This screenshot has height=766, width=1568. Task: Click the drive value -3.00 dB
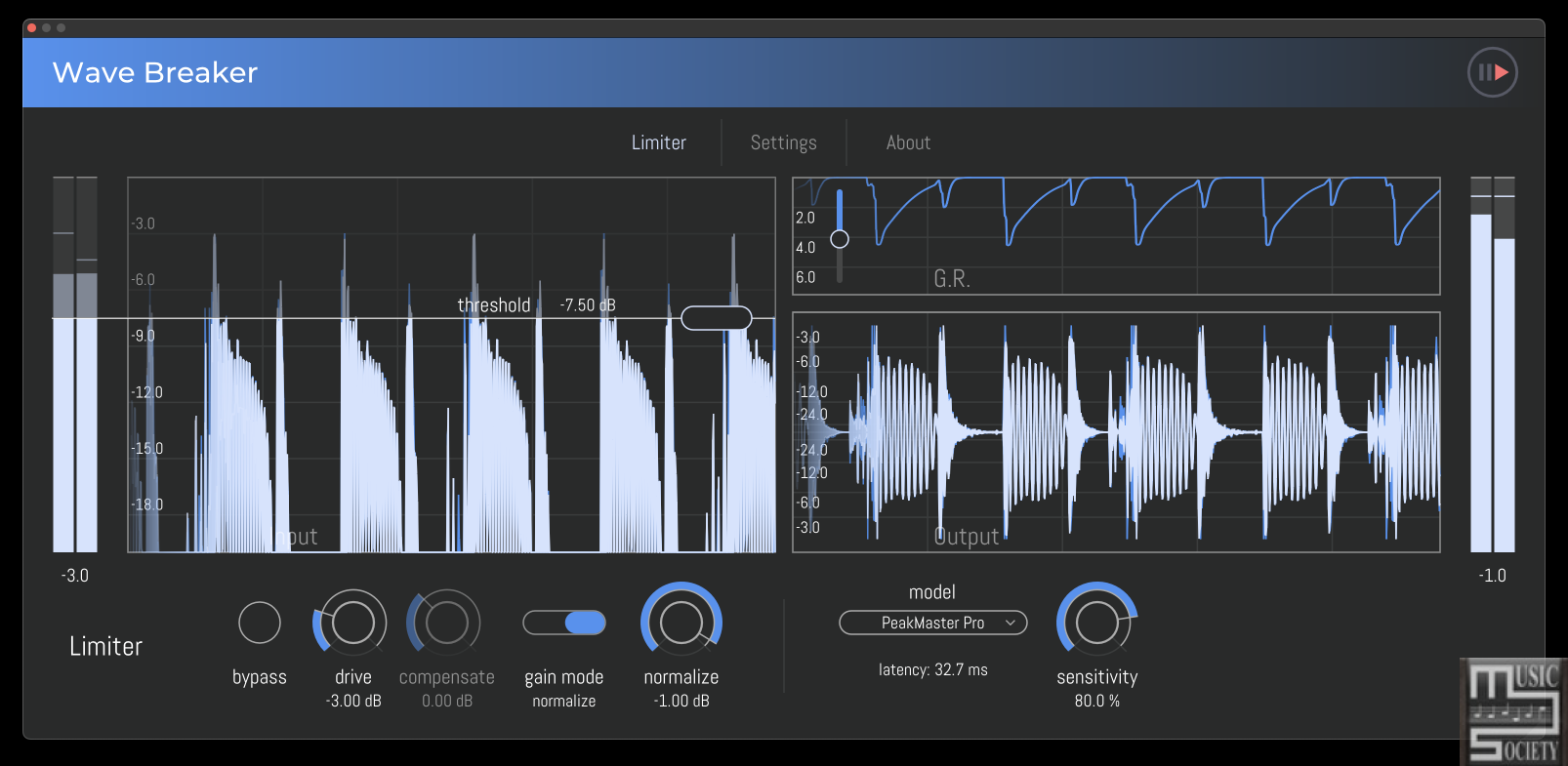(353, 701)
